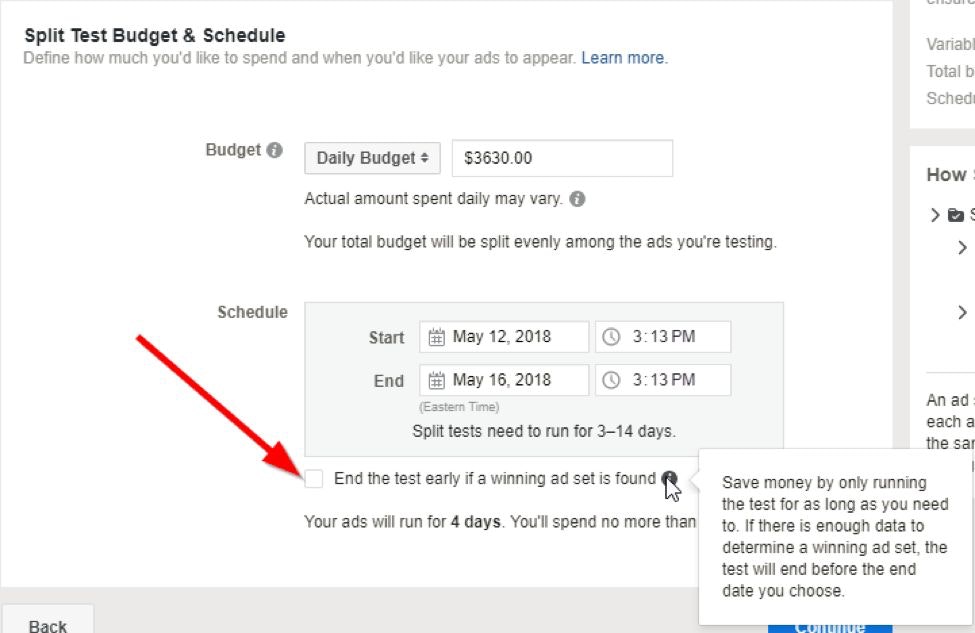975x633 pixels.
Task: Click info icon after 'winning ad set is found'
Action: (x=669, y=479)
